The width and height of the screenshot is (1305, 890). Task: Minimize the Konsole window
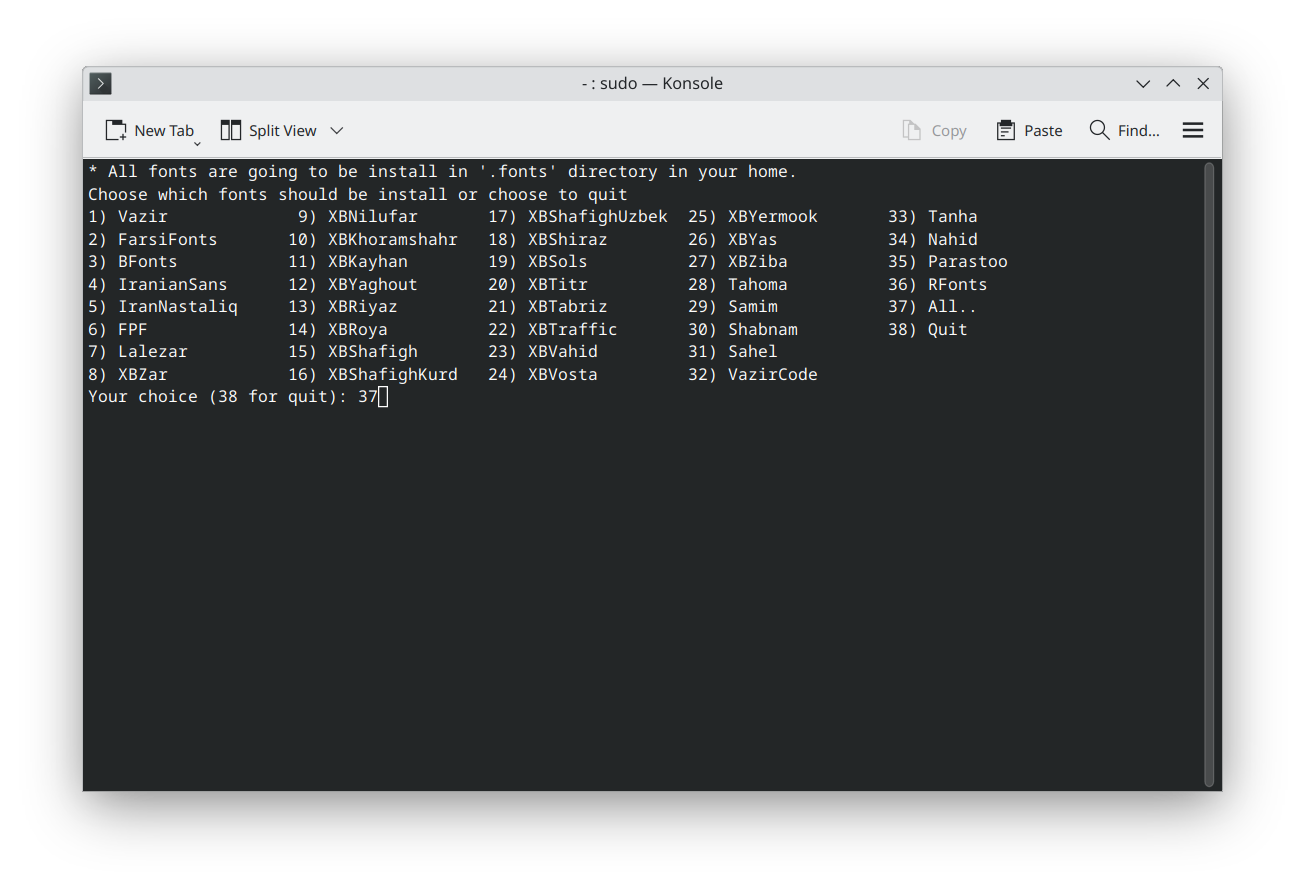pos(1143,84)
